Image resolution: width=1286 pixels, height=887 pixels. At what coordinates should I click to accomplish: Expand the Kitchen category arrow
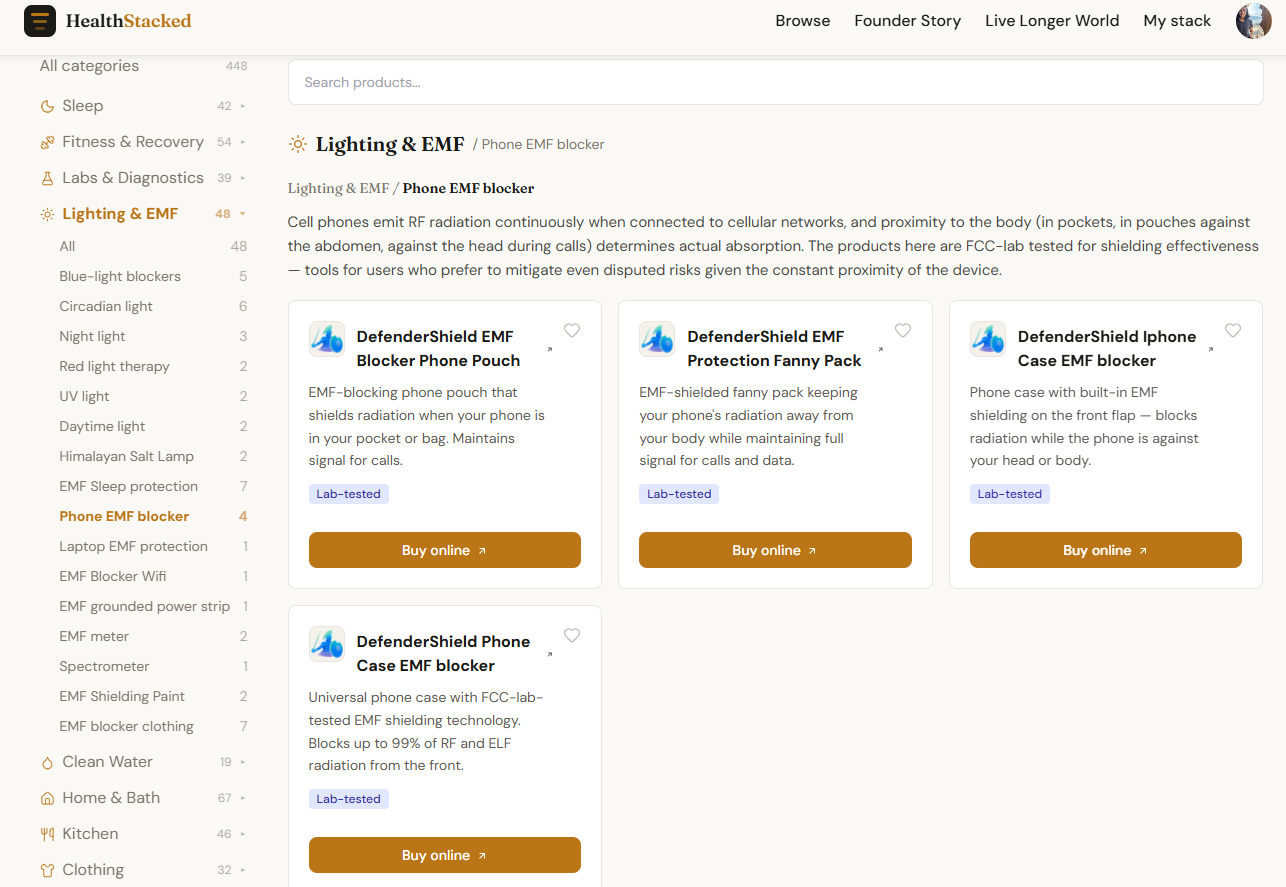pyautogui.click(x=243, y=834)
